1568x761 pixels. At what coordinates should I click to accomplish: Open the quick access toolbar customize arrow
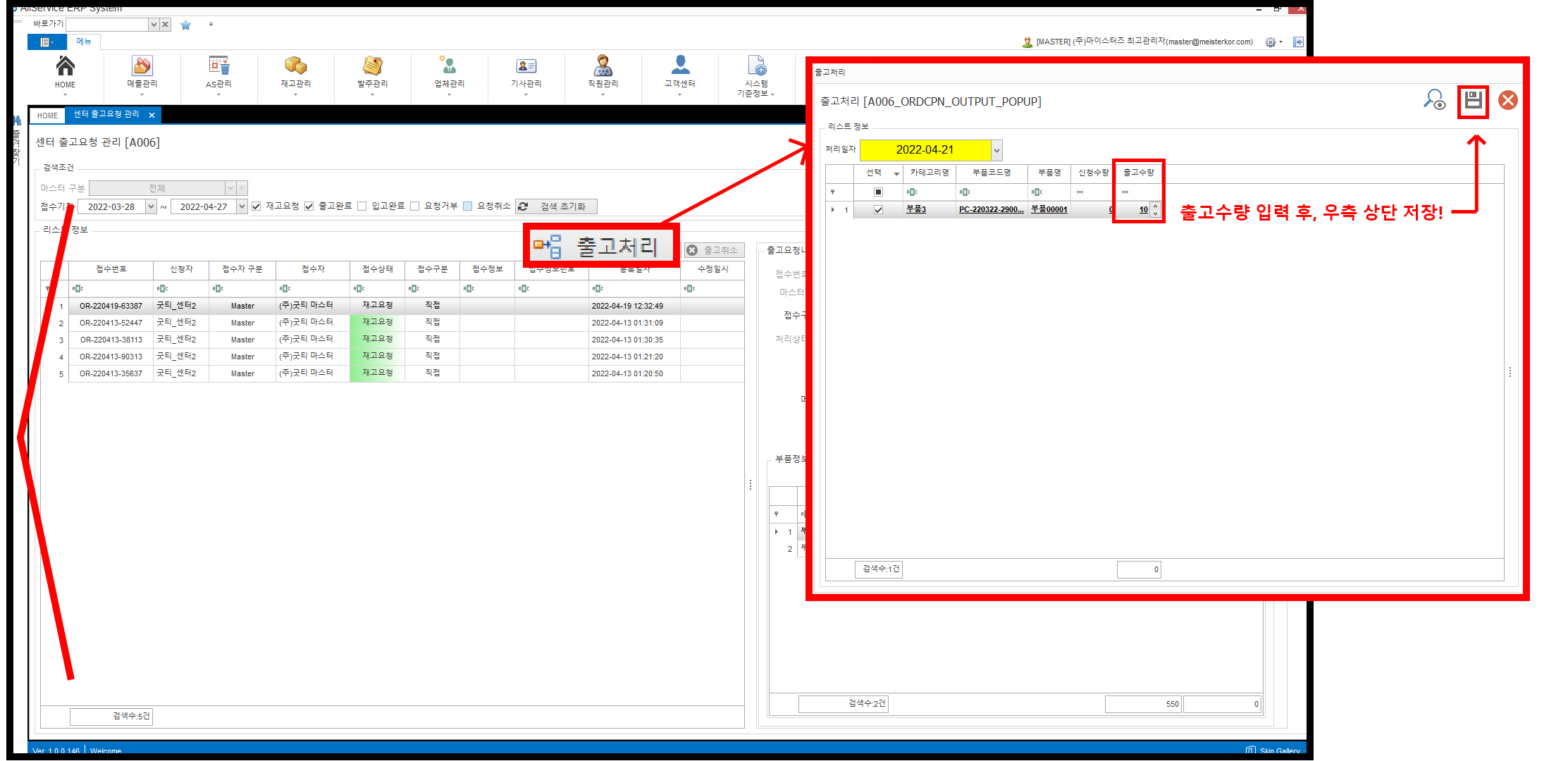tap(211, 25)
